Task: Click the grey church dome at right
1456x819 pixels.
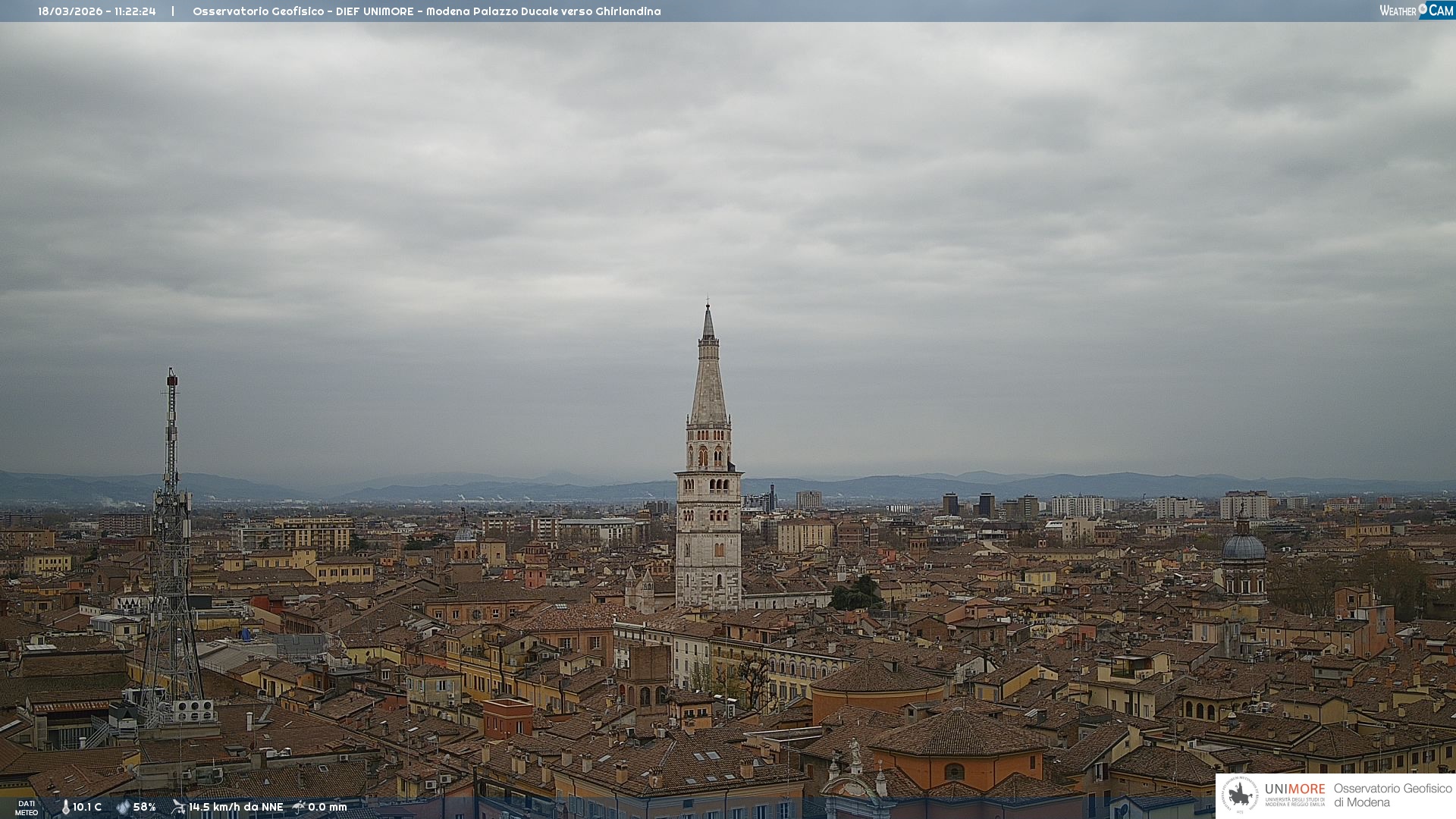Action: (1244, 548)
